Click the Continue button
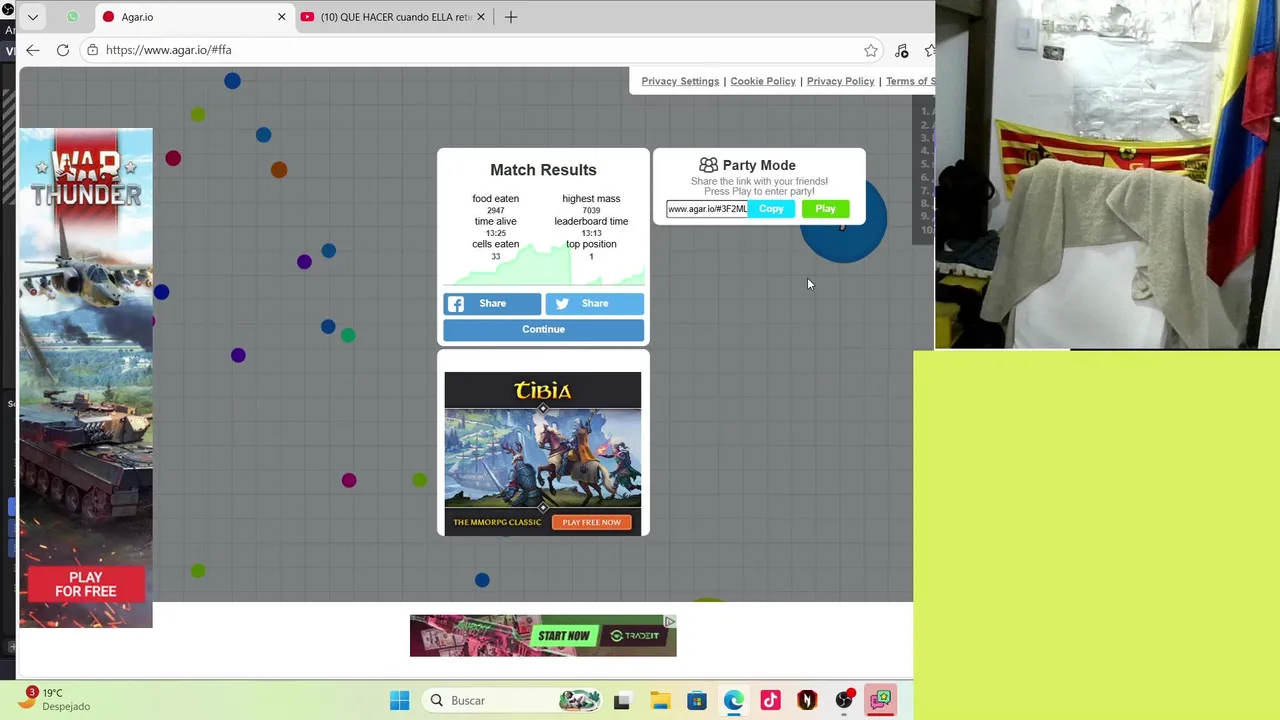This screenshot has height=720, width=1280. 543,330
